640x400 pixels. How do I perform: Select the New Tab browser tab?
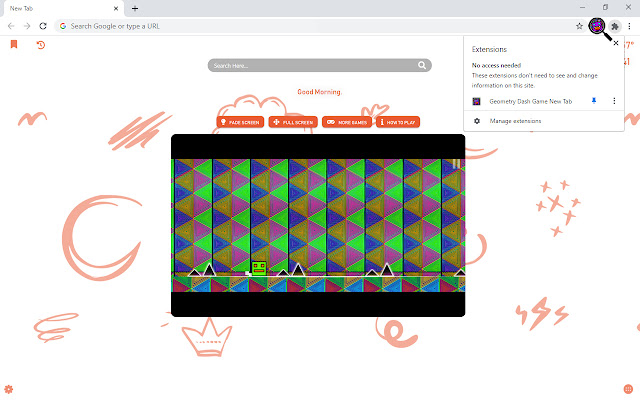pos(63,8)
